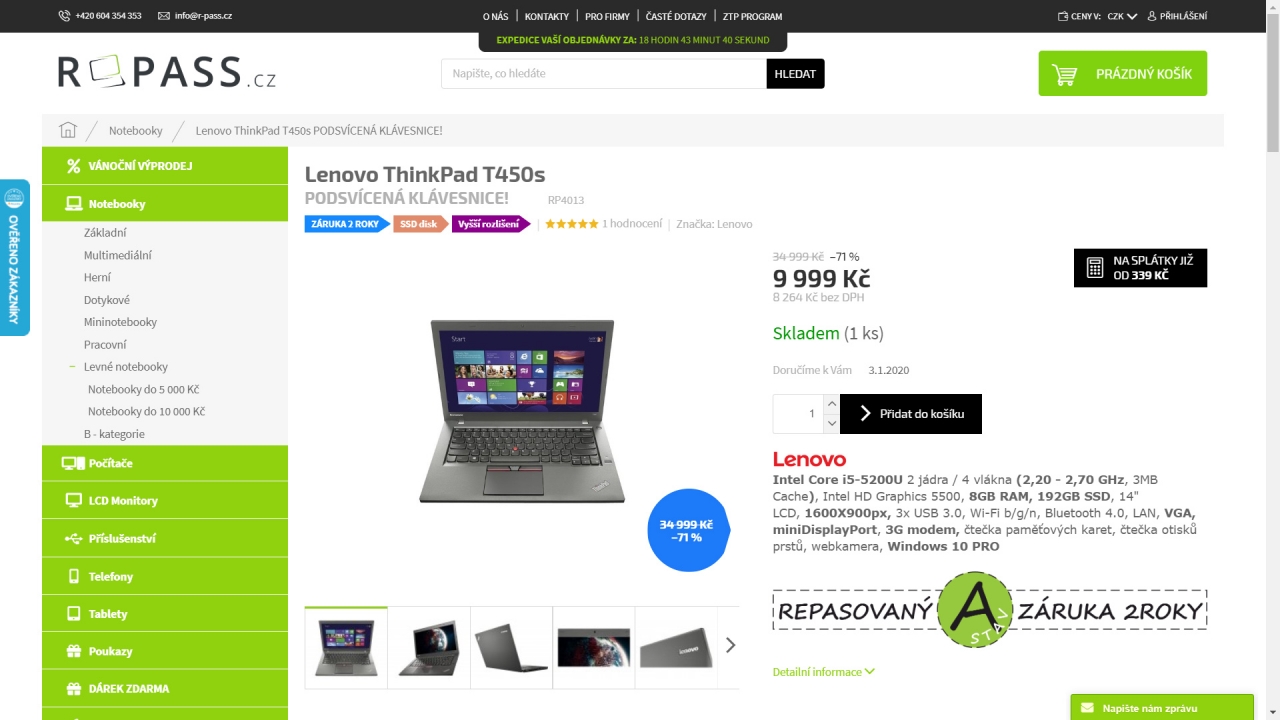1280x720 pixels.
Task: Click the percent icon for Vánoční výprodej
Action: tap(73, 166)
